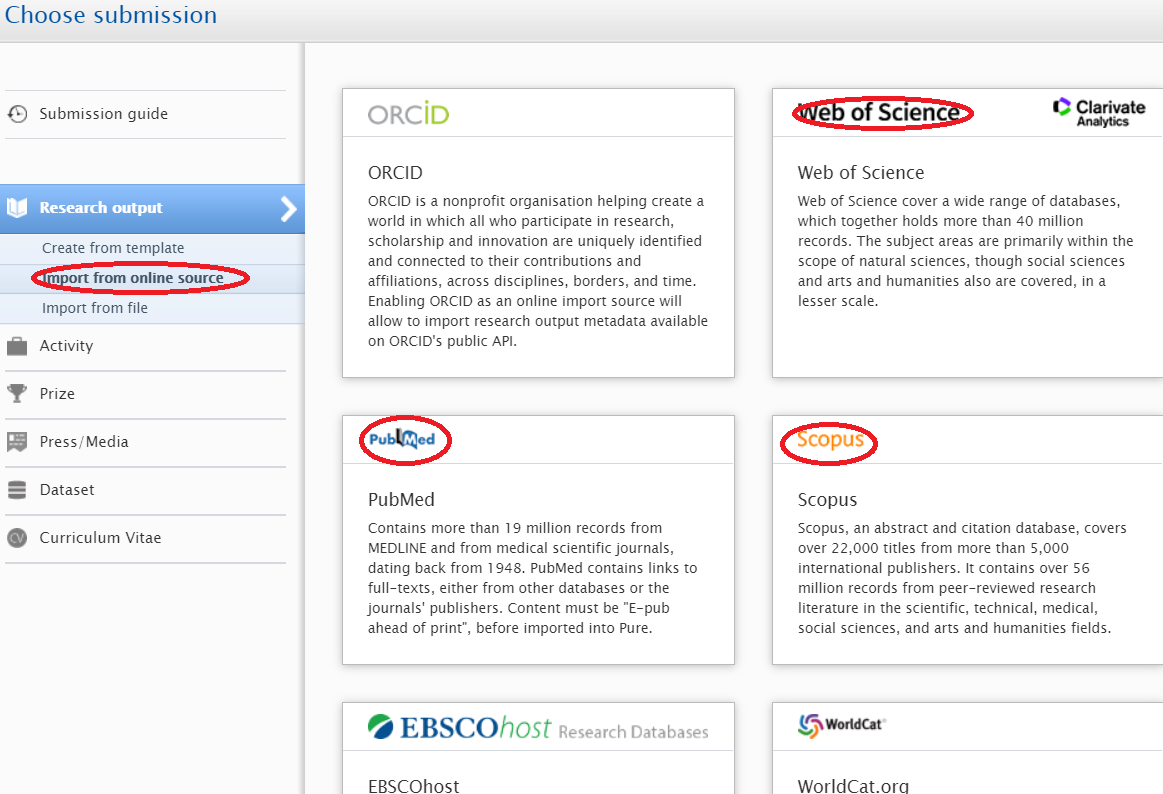Click the Choose submission heading
The image size is (1163, 794).
tap(111, 15)
